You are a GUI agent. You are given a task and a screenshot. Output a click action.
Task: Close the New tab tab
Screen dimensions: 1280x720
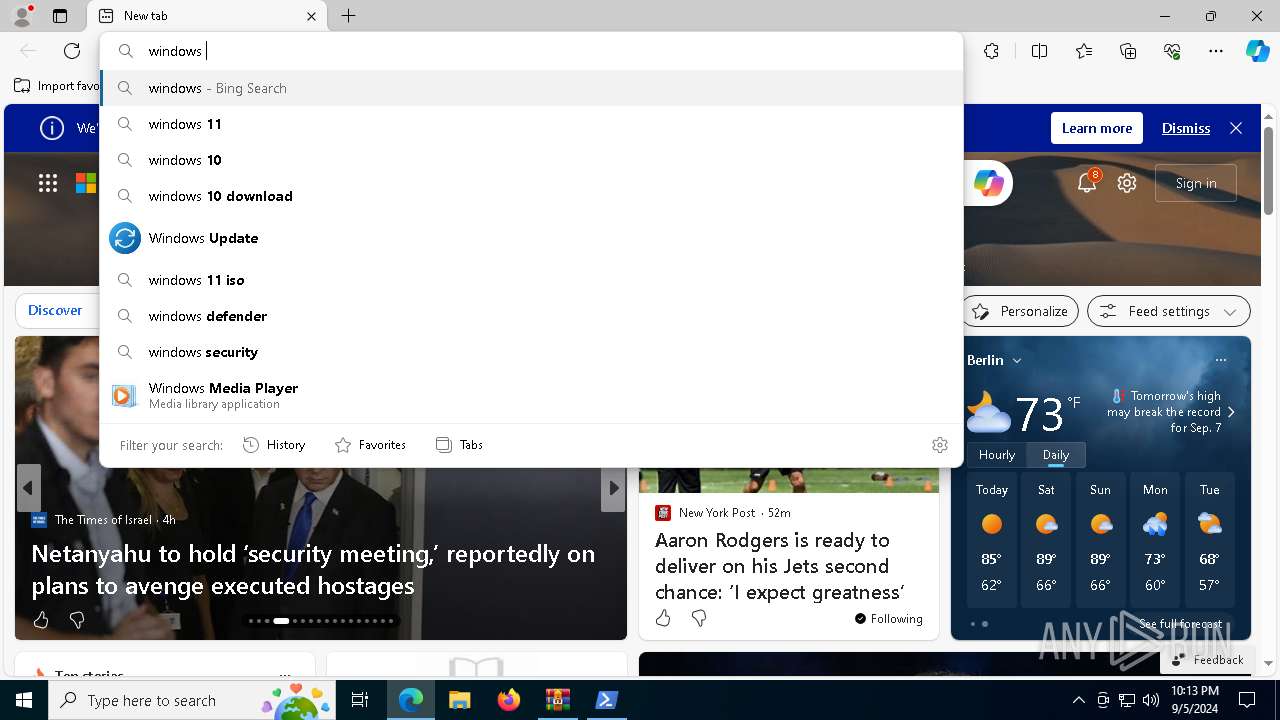click(311, 16)
